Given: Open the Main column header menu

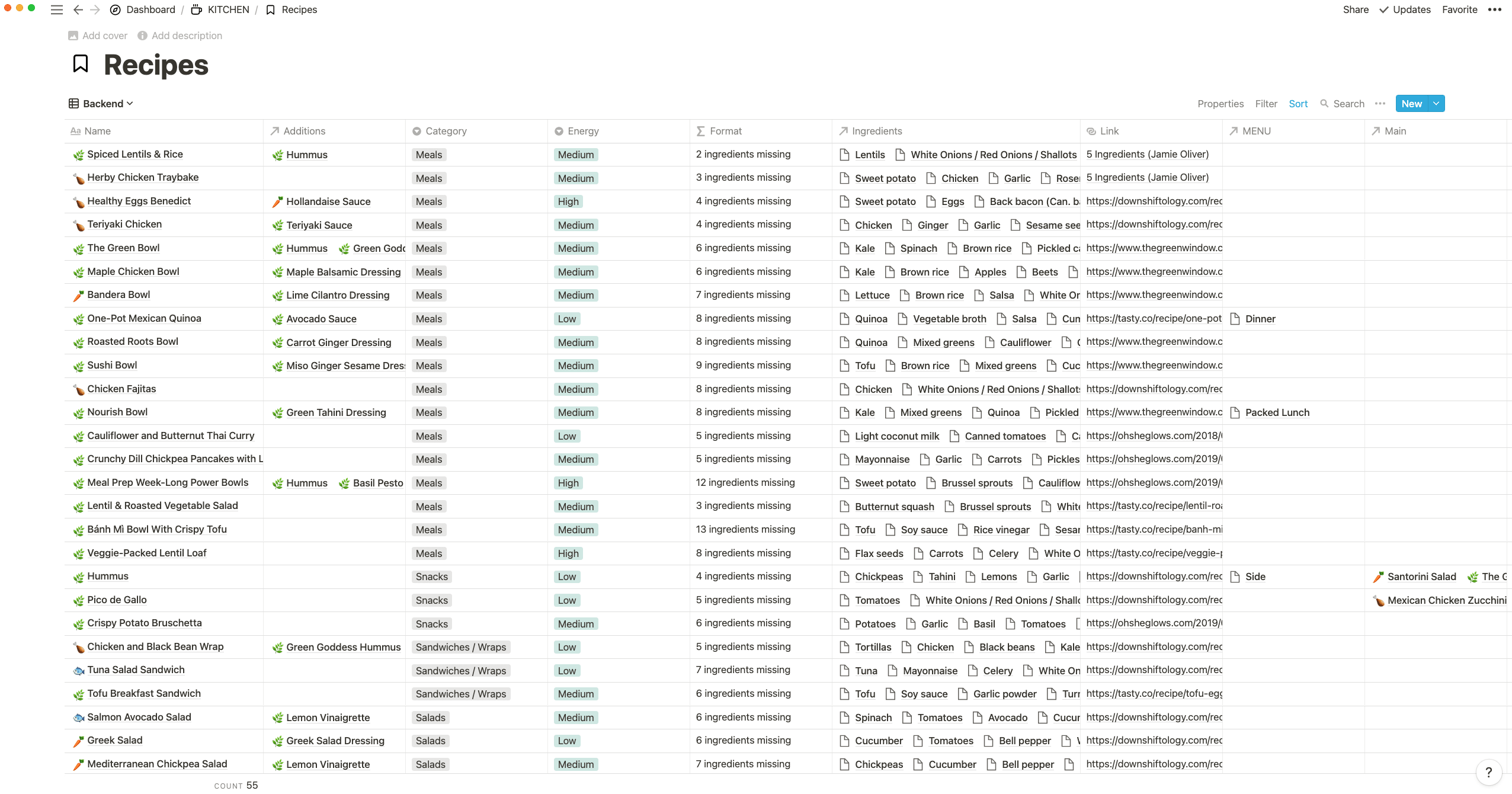Looking at the screenshot, I should (1436, 131).
